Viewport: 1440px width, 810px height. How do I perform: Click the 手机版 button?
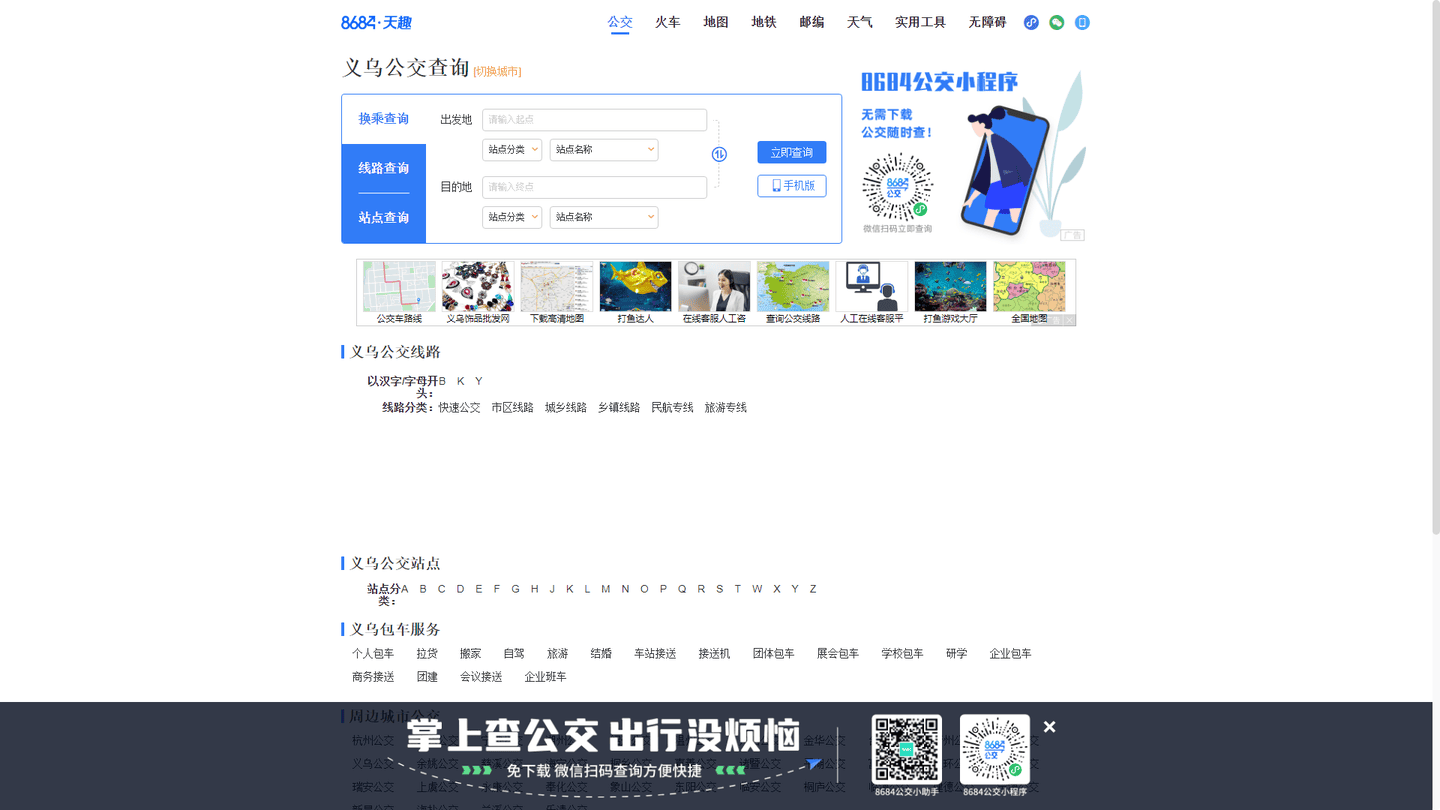pos(792,186)
